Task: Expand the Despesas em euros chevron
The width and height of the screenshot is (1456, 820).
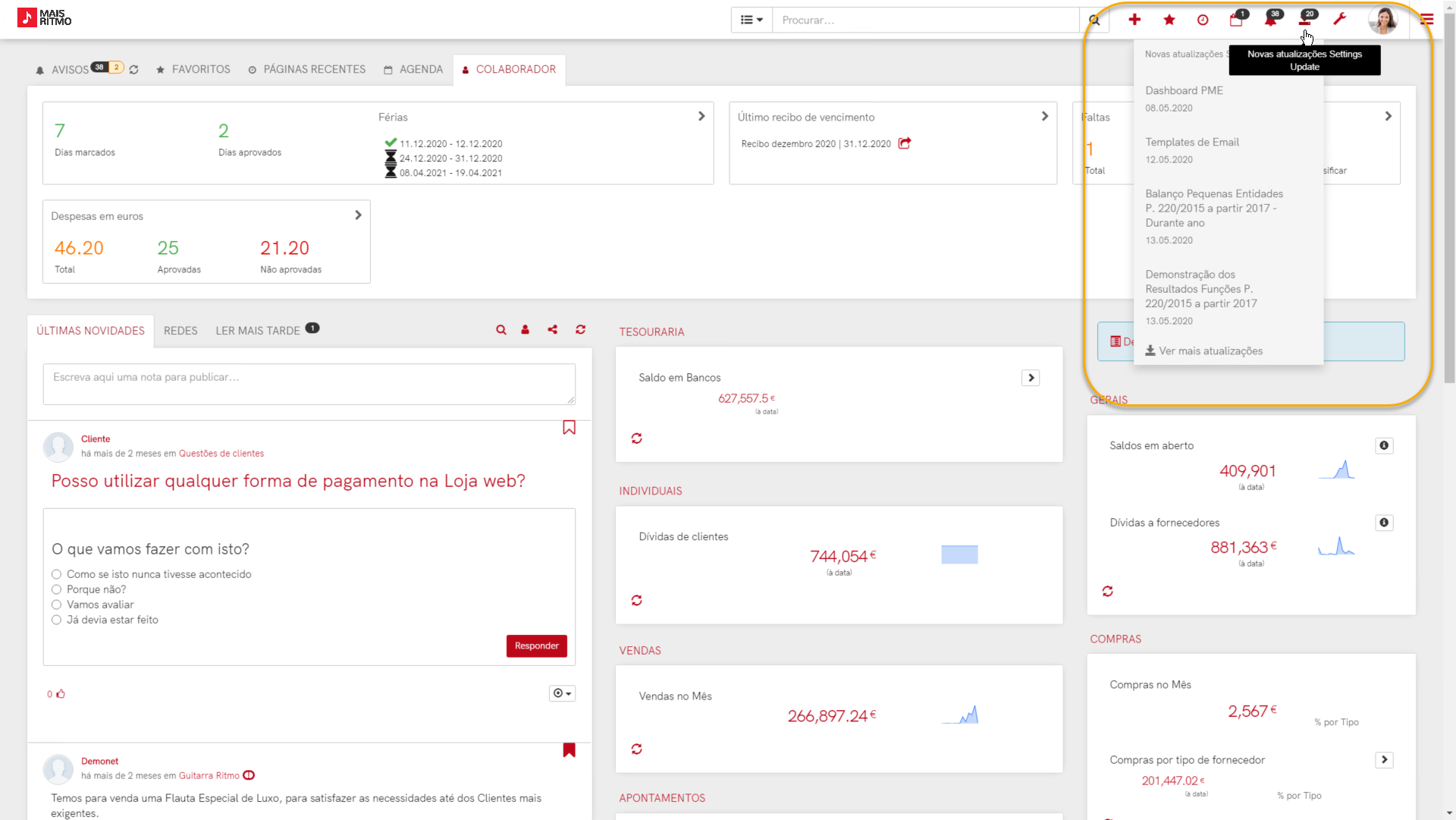Action: pos(358,215)
